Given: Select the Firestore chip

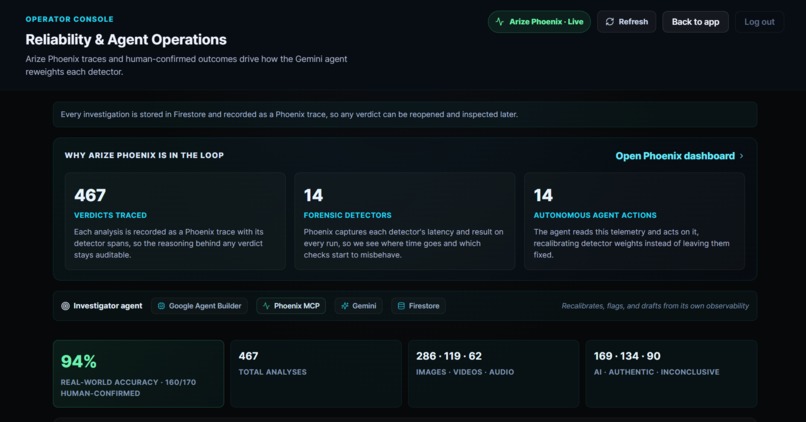Looking at the screenshot, I should (x=418, y=306).
